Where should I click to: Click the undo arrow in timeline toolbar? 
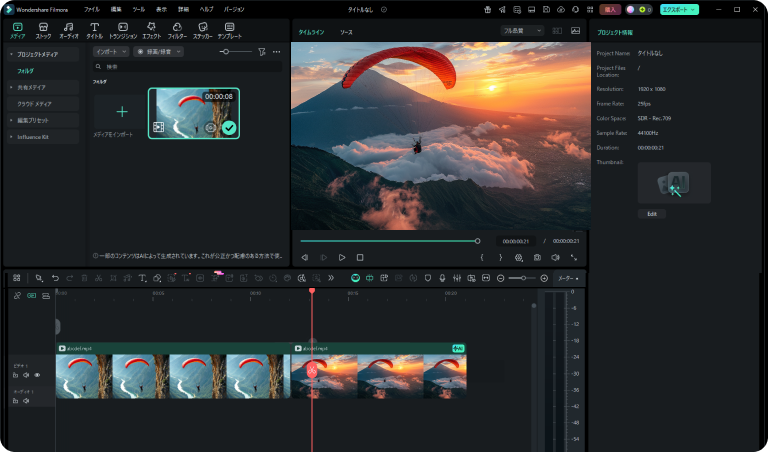(55, 278)
